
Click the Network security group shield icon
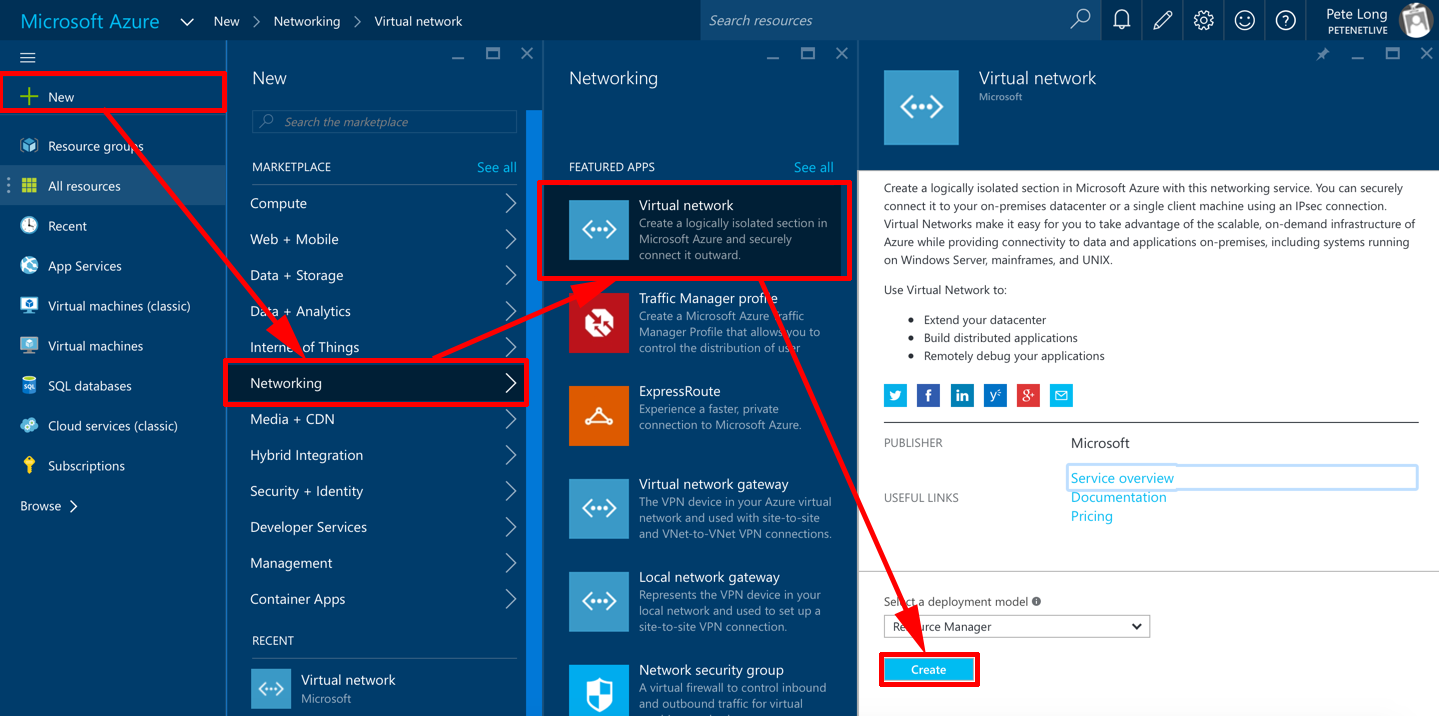click(x=599, y=690)
